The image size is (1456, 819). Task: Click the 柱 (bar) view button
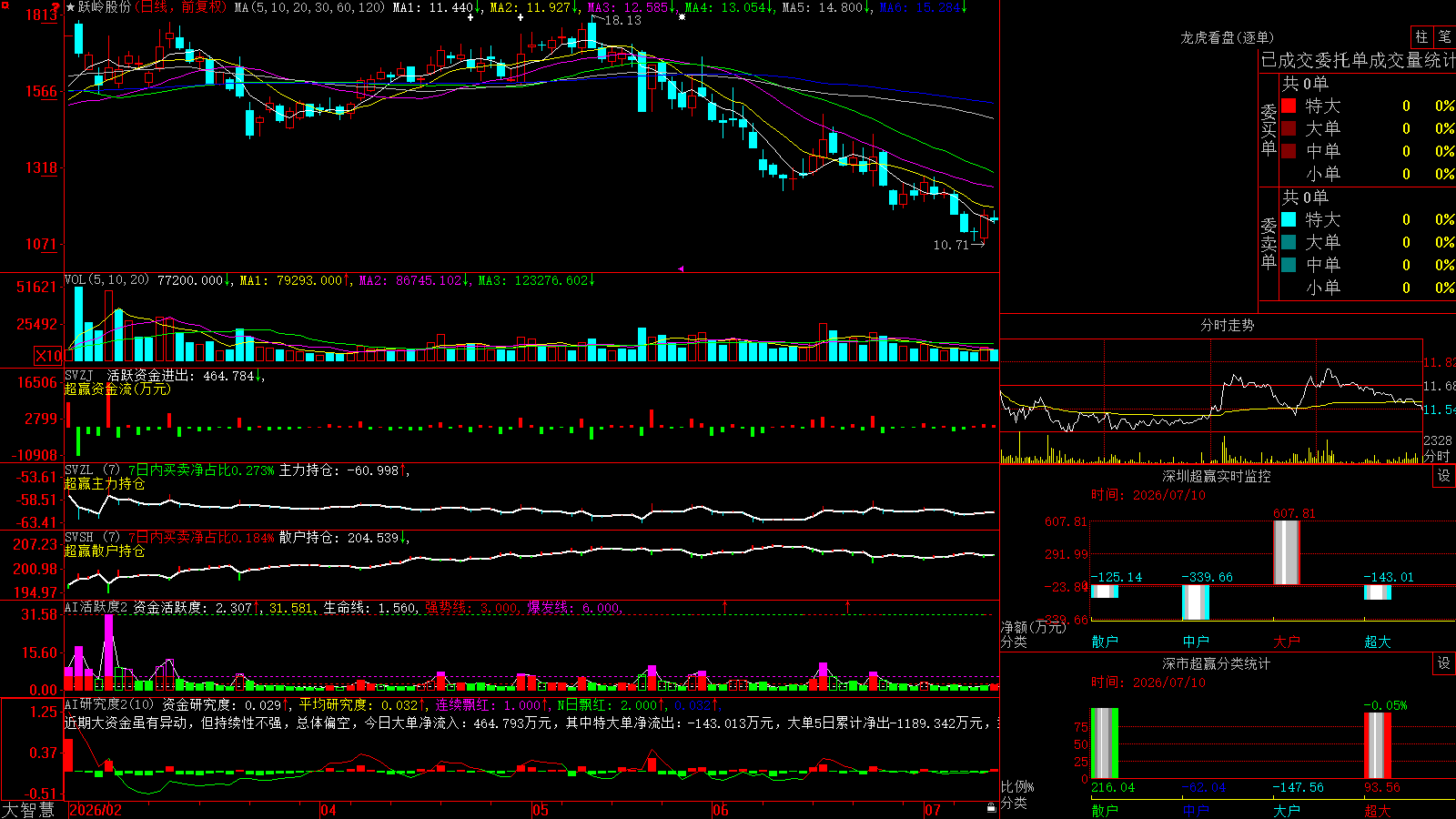(1421, 36)
